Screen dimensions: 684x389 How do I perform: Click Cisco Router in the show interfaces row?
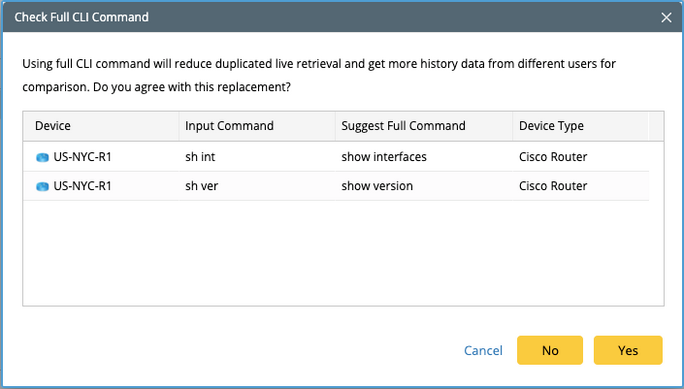coord(553,157)
